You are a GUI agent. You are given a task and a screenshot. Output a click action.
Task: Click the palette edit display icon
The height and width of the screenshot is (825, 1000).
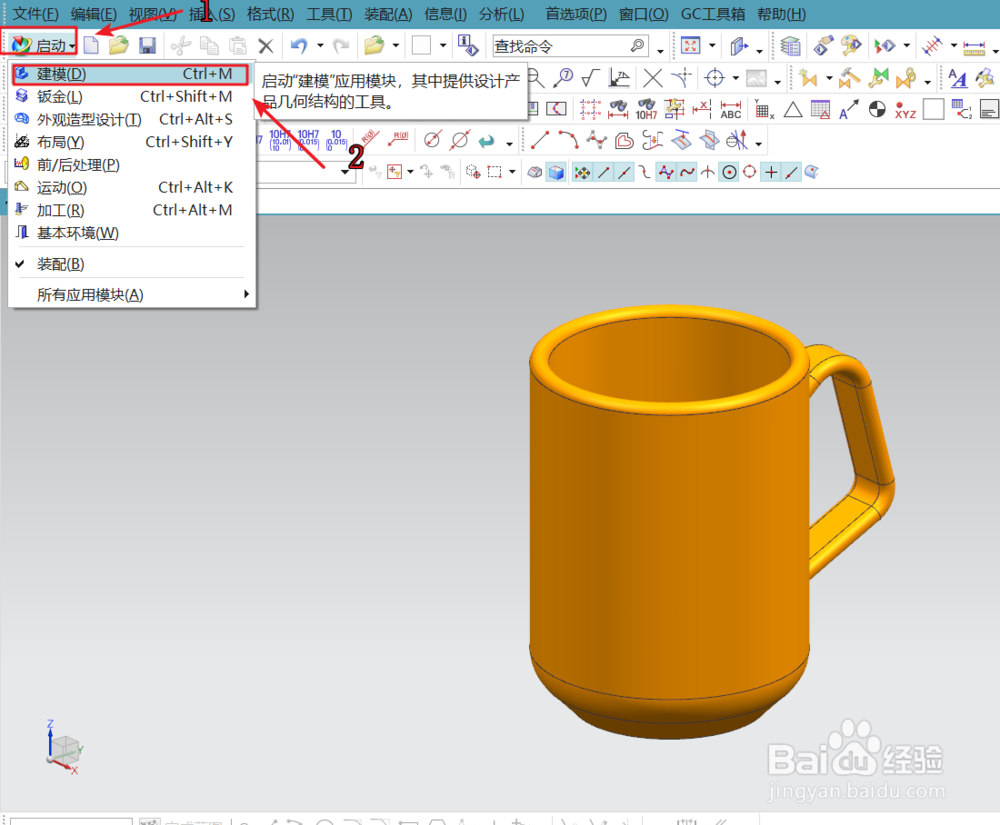pos(851,45)
